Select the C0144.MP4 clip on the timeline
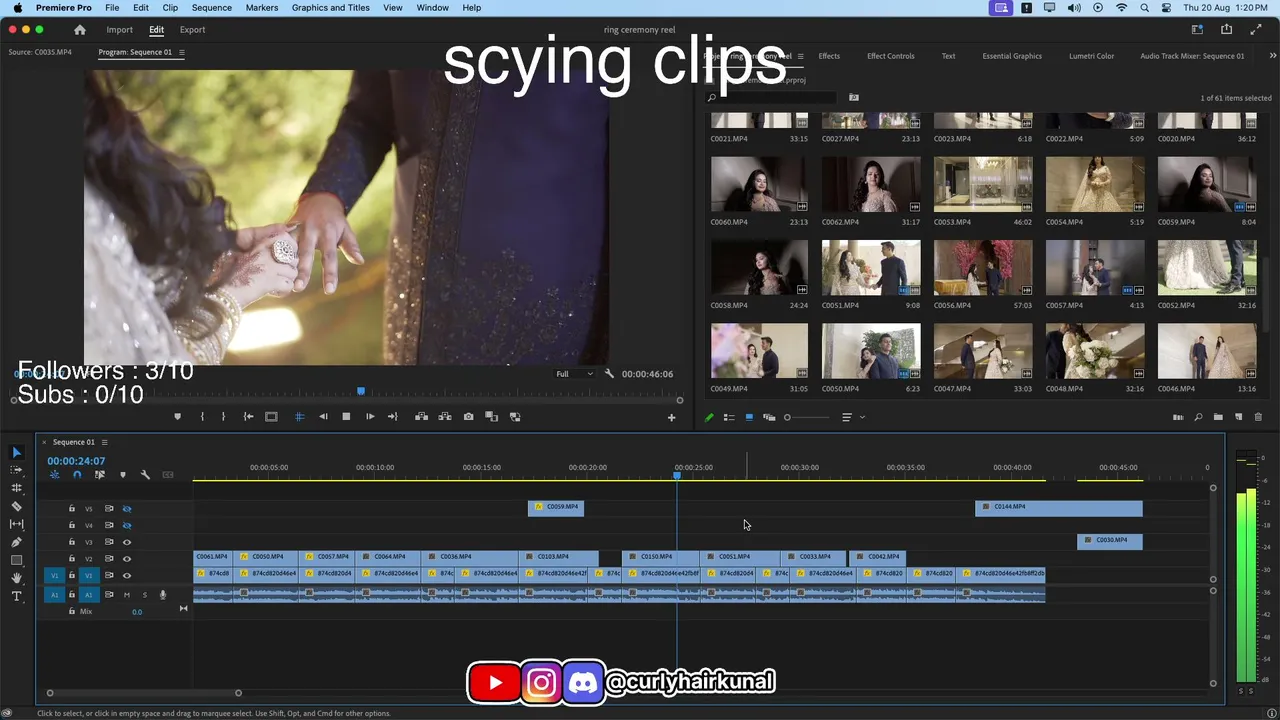Screen dimensions: 1280x720 coord(1058,508)
